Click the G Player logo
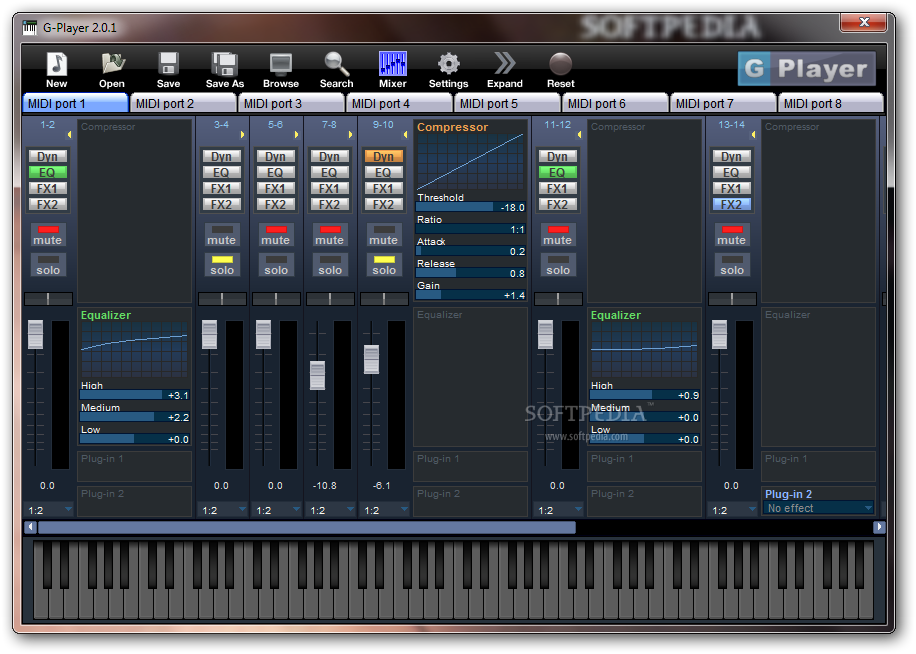This screenshot has width=916, height=654. (806, 68)
